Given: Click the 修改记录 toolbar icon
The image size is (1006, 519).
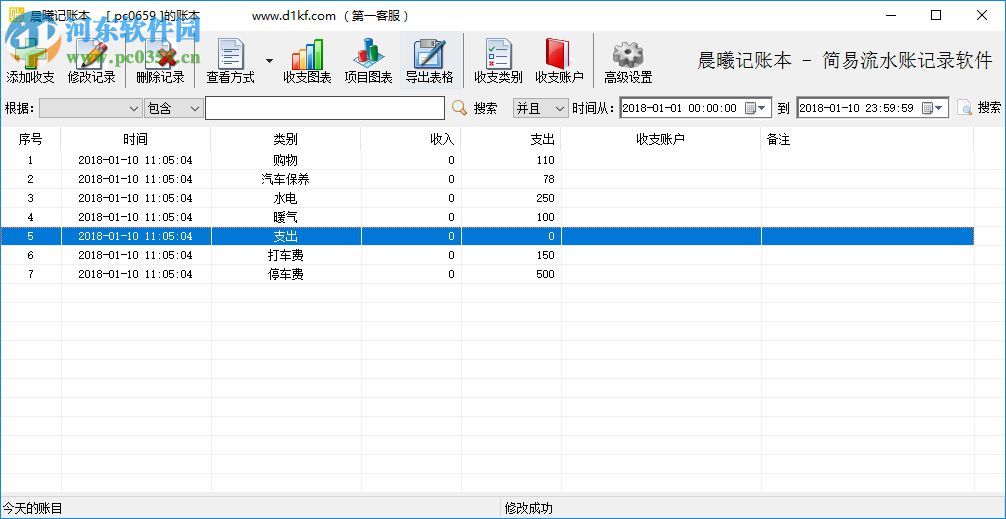Looking at the screenshot, I should pos(92,61).
